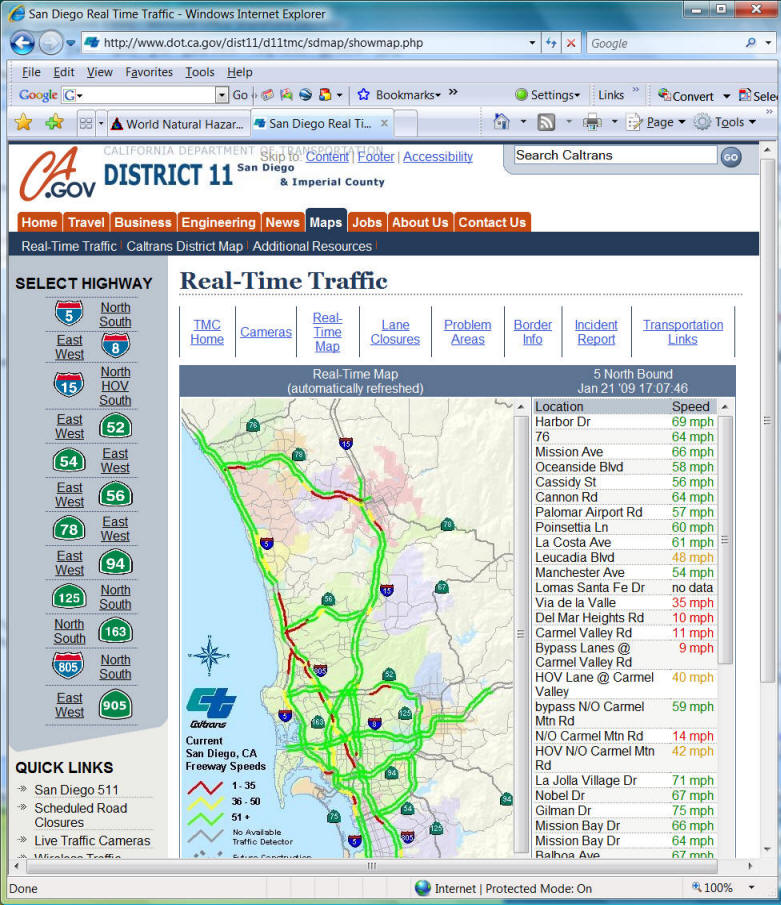Select Interstate 805 shield

tap(68, 666)
